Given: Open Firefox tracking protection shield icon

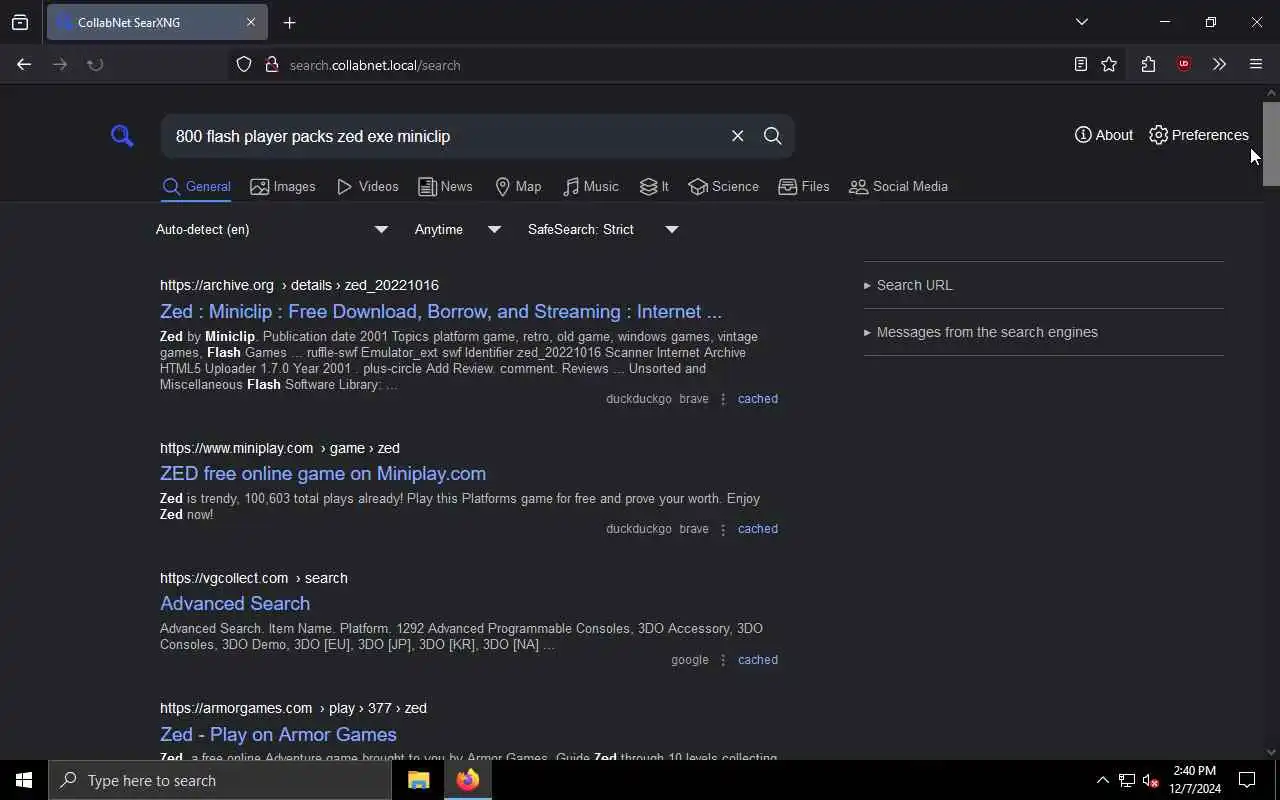Looking at the screenshot, I should pos(244,65).
